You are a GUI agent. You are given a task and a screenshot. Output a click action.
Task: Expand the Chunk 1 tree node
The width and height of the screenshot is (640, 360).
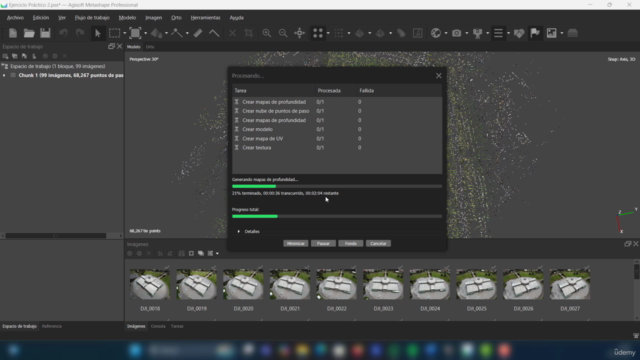(x=4, y=76)
